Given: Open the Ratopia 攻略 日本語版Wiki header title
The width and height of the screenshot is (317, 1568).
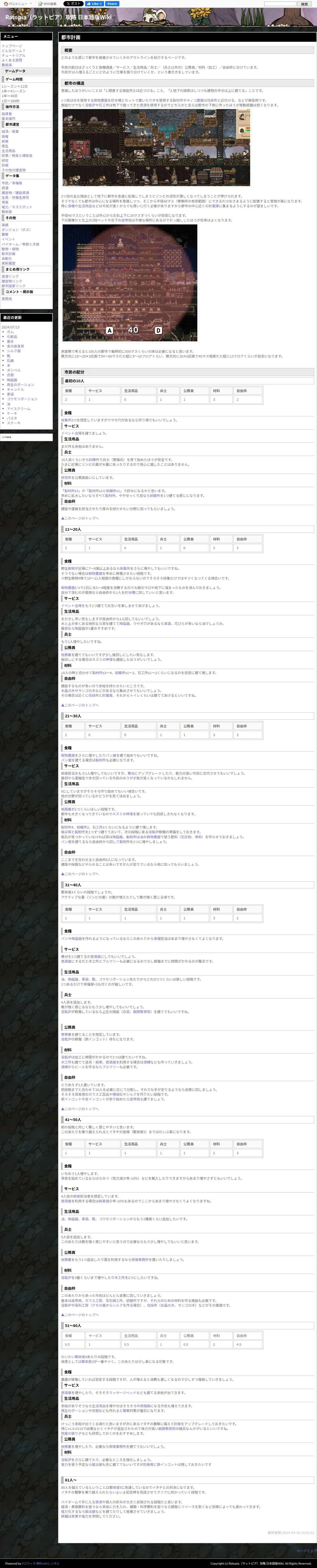Looking at the screenshot, I should pos(59,18).
